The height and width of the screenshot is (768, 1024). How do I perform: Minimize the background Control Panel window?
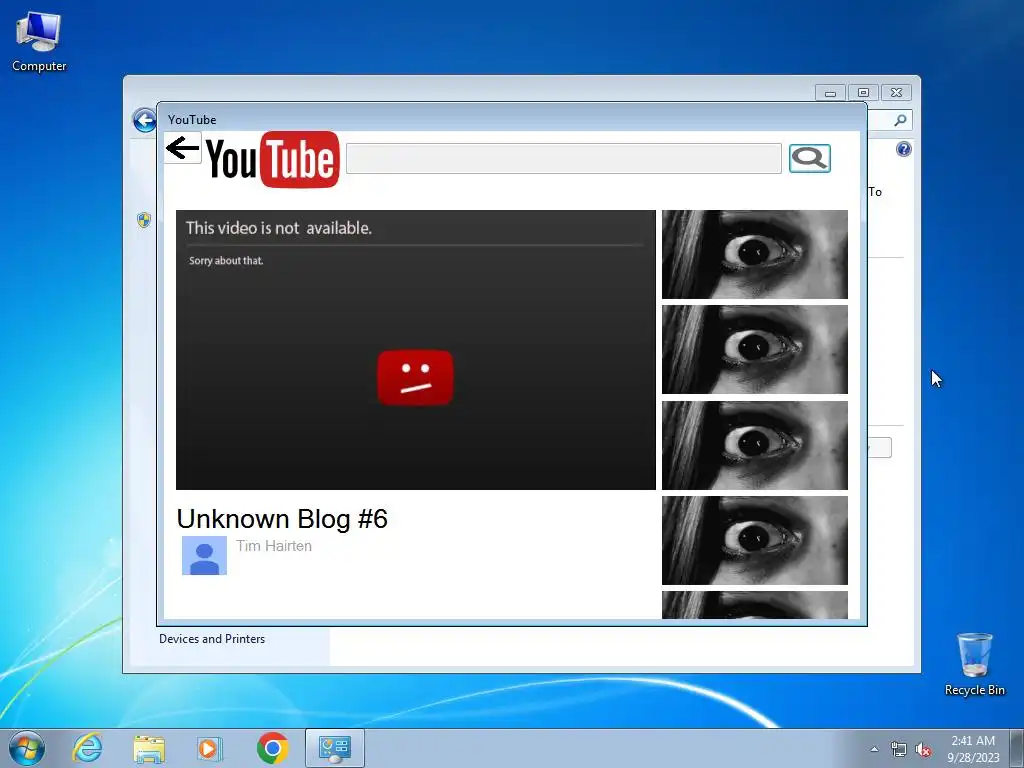(831, 93)
